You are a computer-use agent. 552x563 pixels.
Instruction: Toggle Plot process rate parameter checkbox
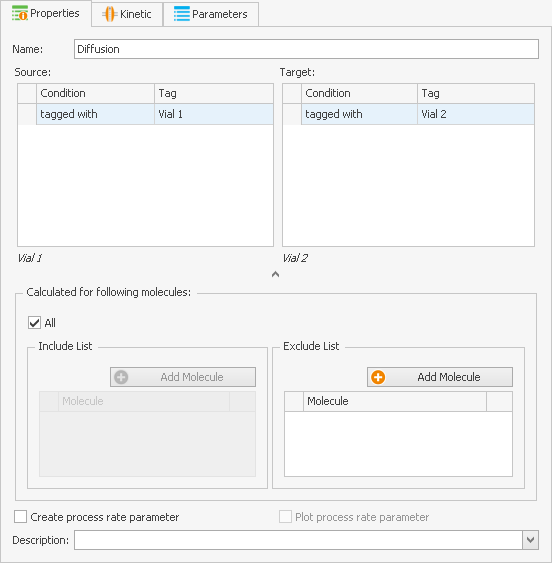tap(286, 517)
